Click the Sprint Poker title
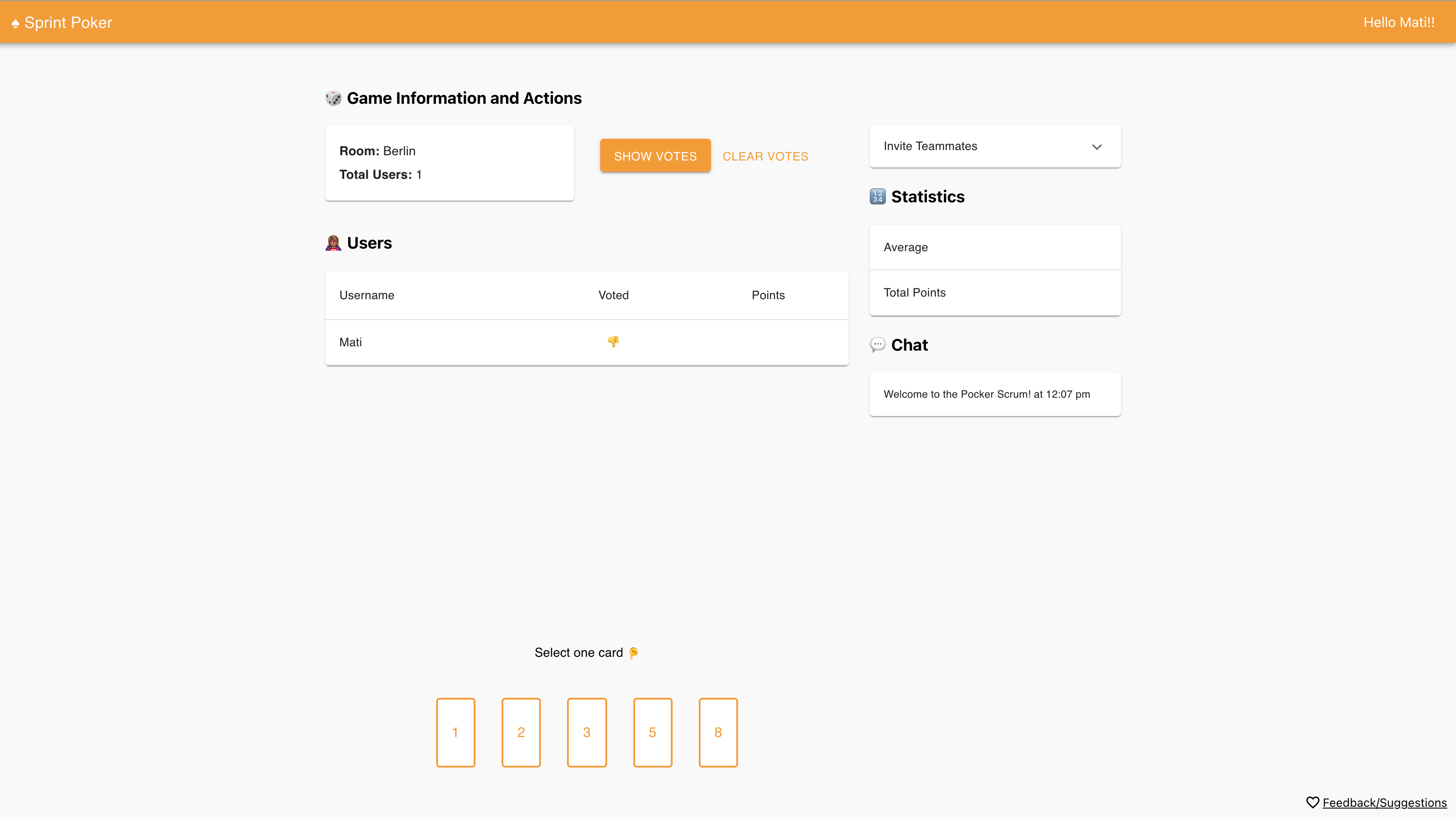1456x819 pixels. tap(68, 23)
